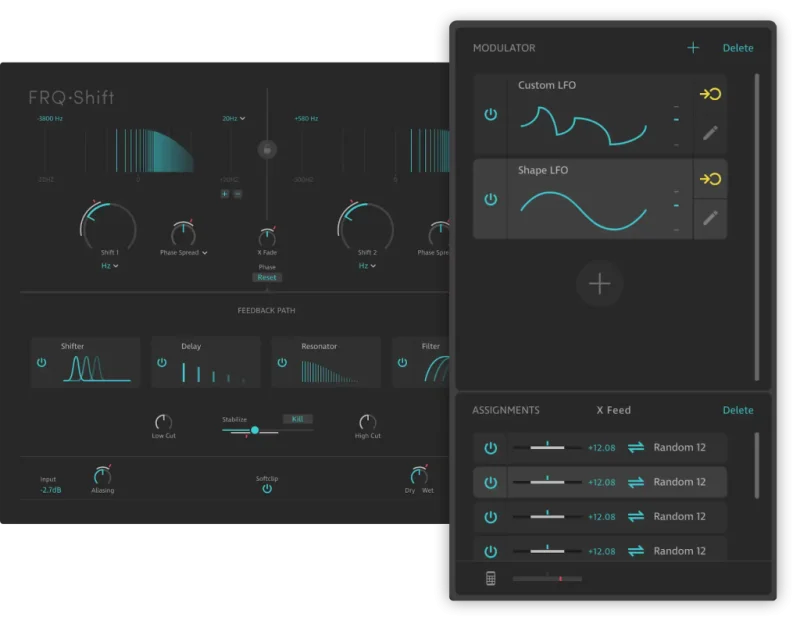Open the Hz unit dropdown under Shift 1

(x=110, y=266)
